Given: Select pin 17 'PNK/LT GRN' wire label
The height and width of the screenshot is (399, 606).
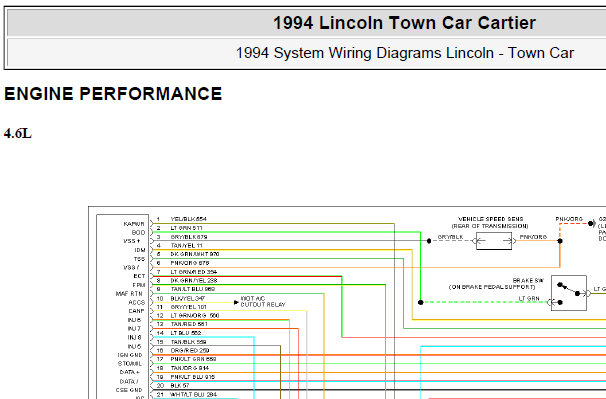Looking at the screenshot, I should [x=193, y=359].
